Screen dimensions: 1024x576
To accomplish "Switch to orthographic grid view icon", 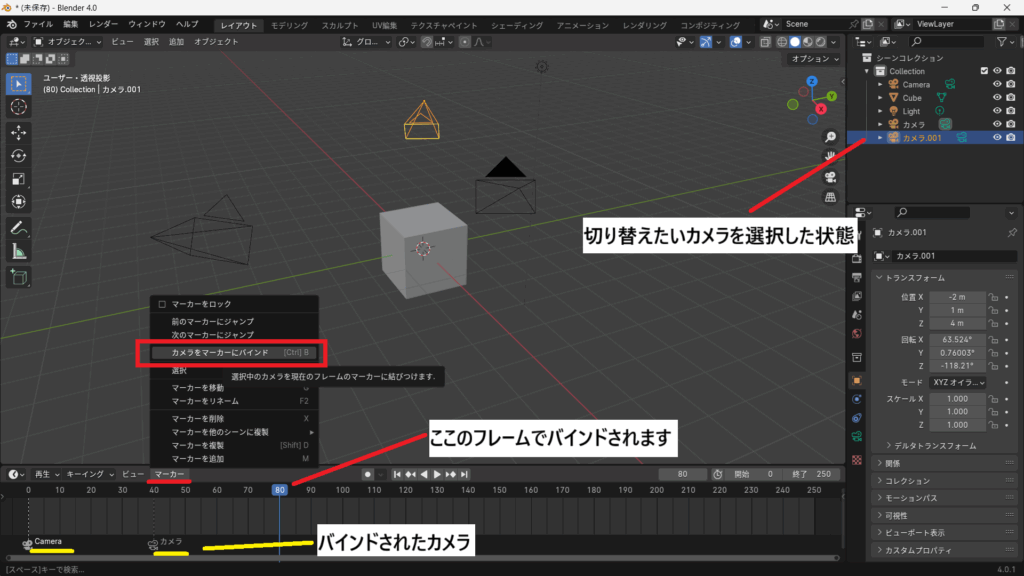I will (x=830, y=198).
